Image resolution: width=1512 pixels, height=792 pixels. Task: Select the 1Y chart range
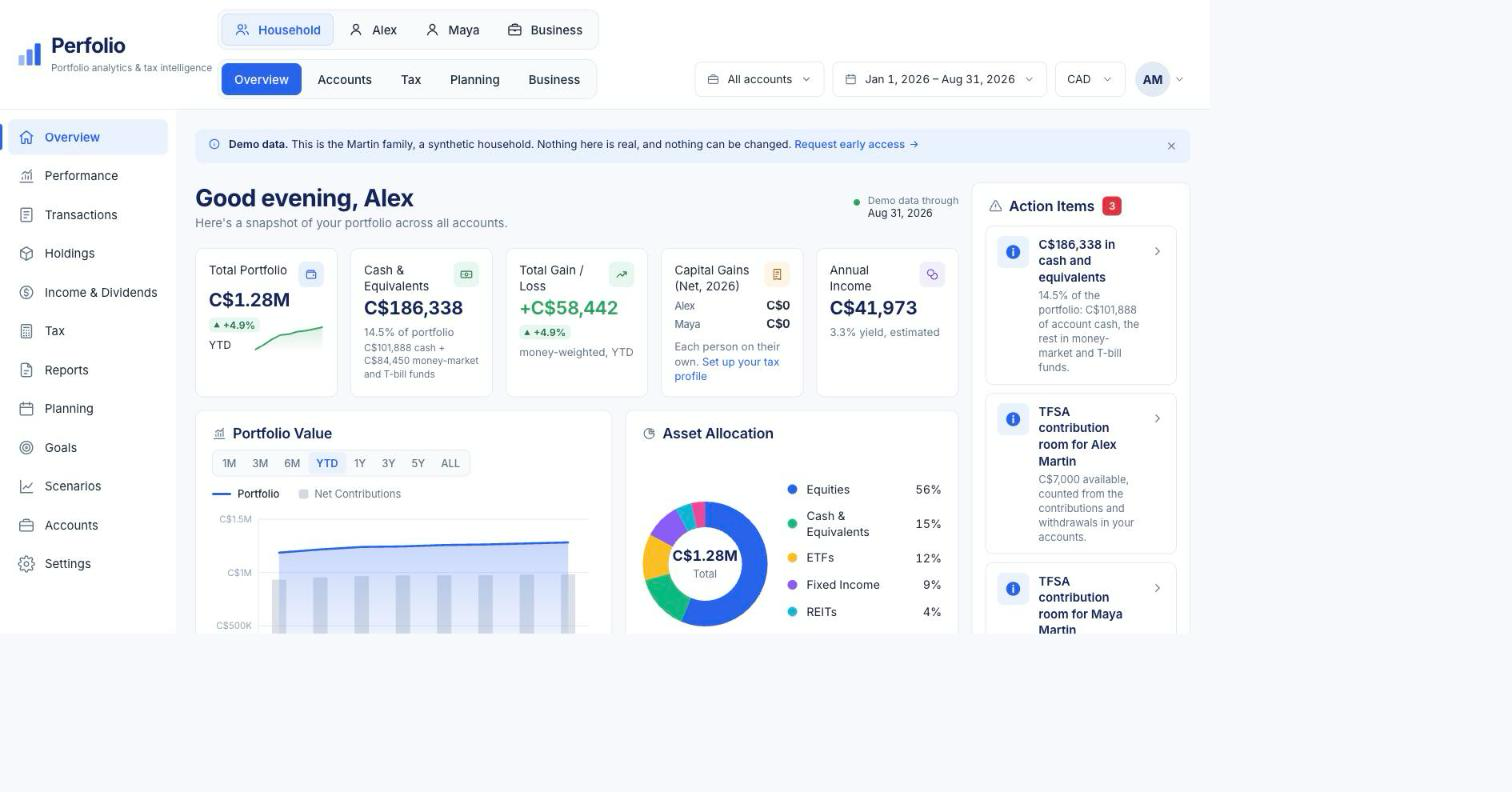[x=359, y=463]
